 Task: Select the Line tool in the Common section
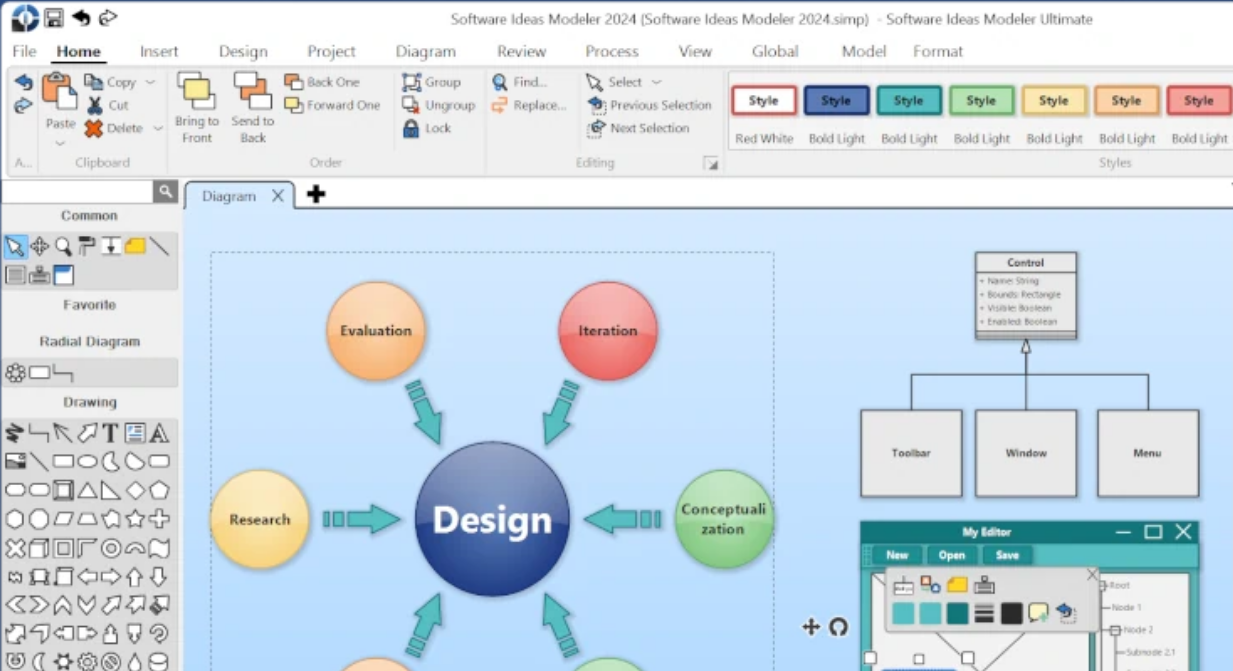pos(160,246)
